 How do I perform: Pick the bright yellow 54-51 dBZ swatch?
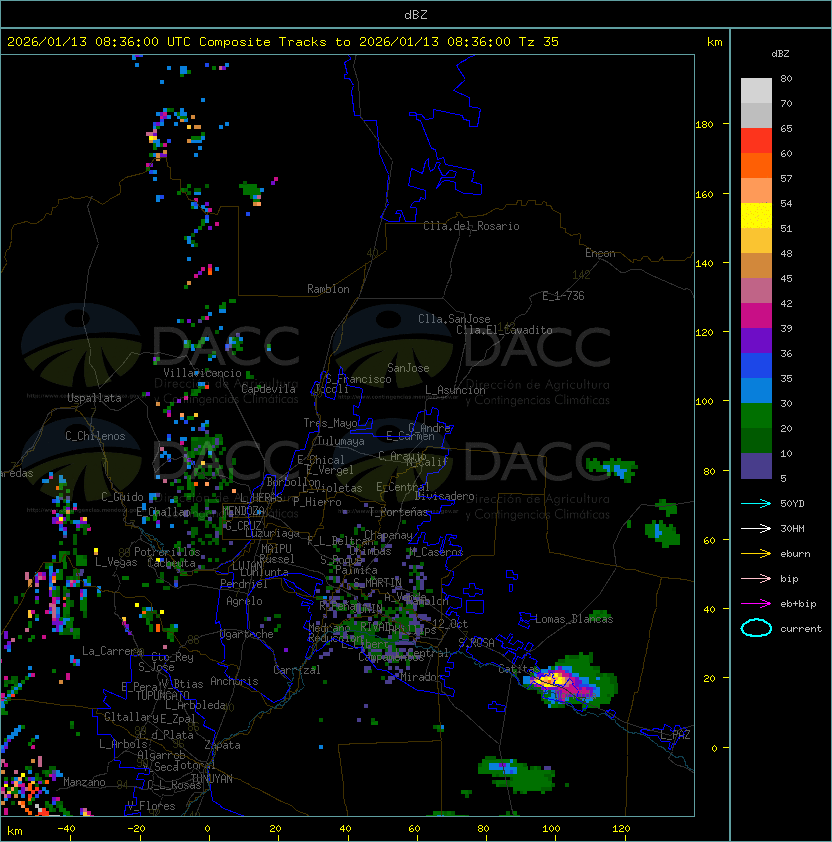756,215
